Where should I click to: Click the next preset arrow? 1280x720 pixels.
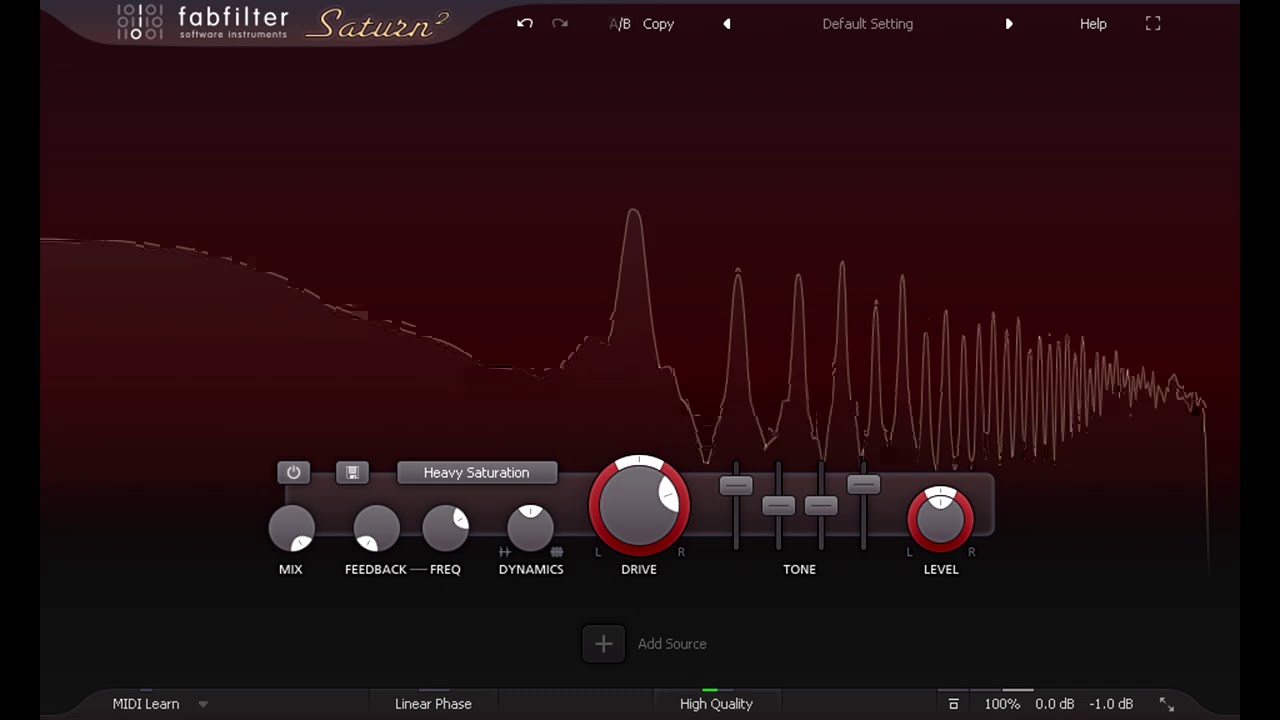point(1009,23)
